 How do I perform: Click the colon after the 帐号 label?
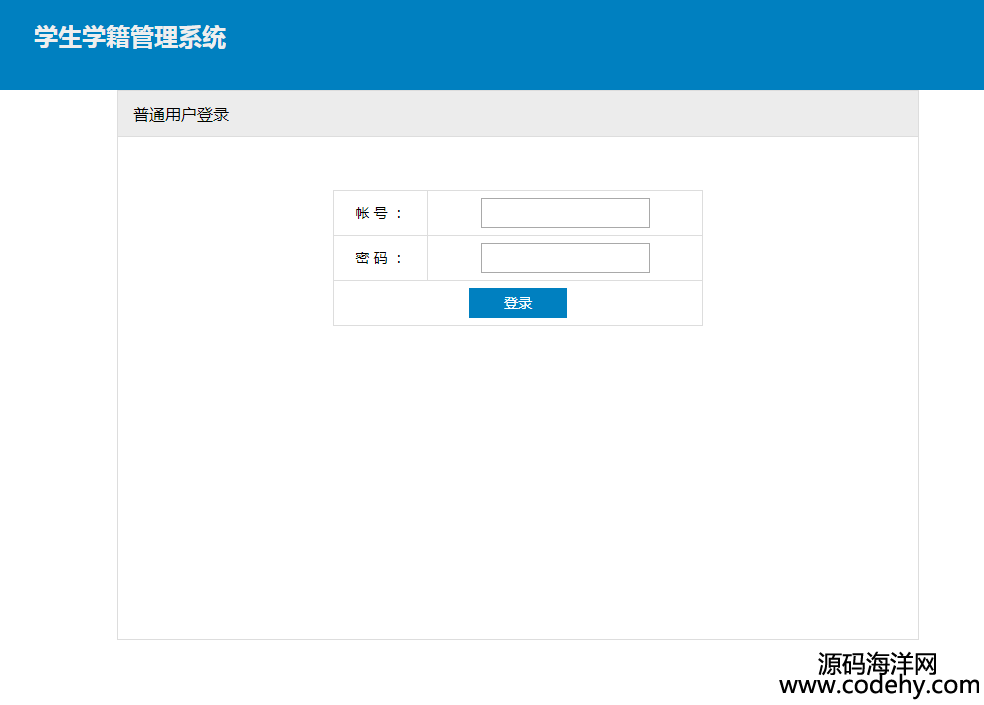399,214
